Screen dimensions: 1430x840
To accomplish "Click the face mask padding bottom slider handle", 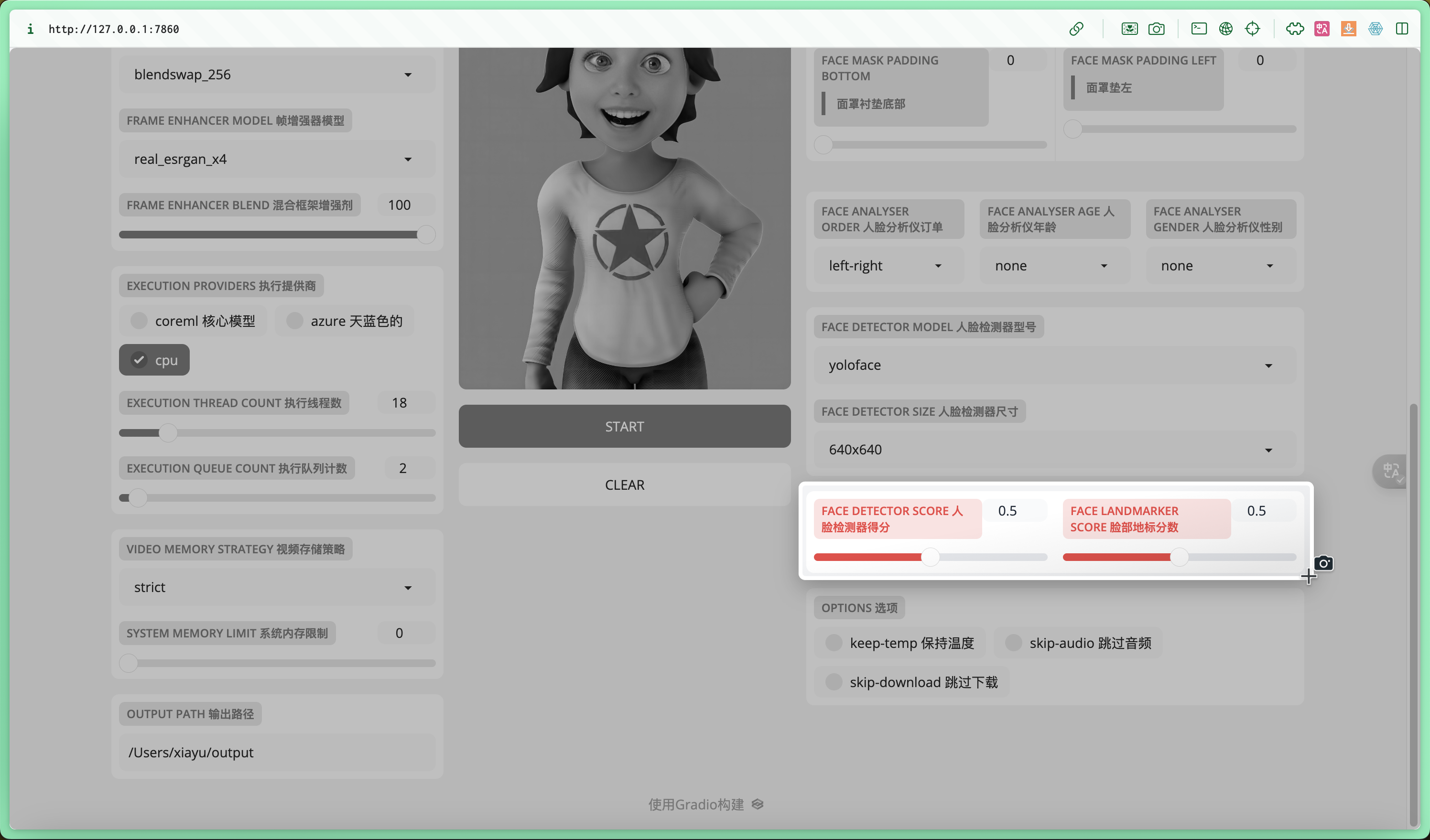I will 823,145.
